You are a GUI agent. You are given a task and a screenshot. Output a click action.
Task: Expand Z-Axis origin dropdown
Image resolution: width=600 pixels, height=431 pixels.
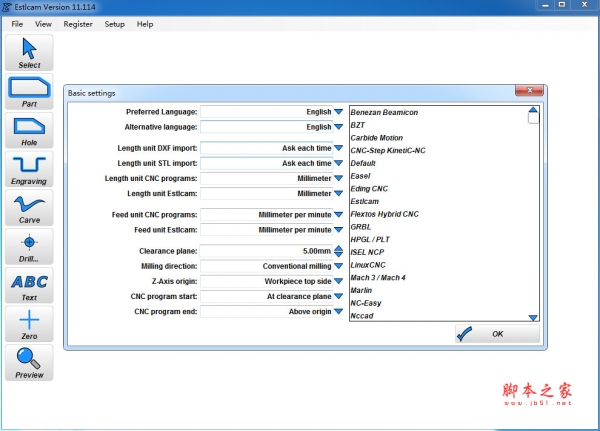(338, 282)
